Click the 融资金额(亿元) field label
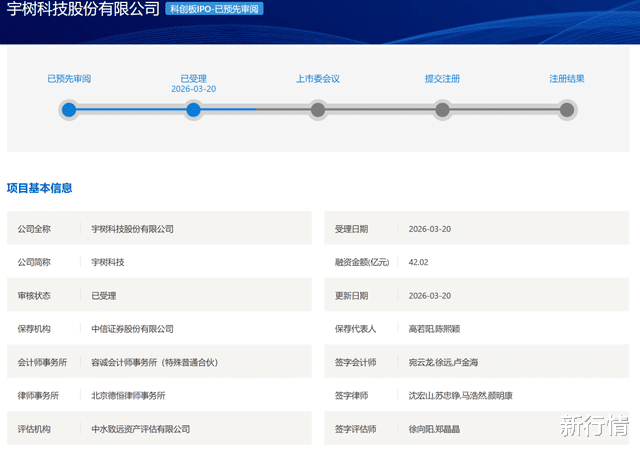The image size is (640, 452). tap(362, 262)
